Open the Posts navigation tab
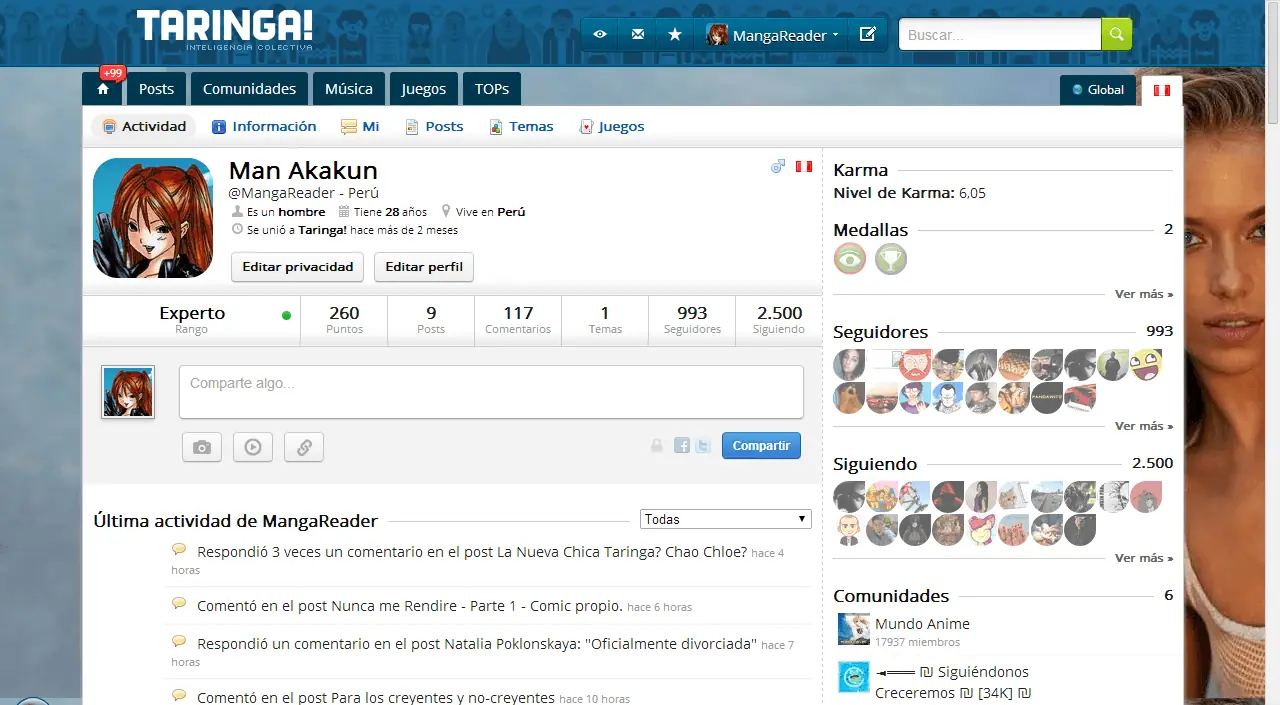Screen dimensions: 1280x705 [156, 89]
